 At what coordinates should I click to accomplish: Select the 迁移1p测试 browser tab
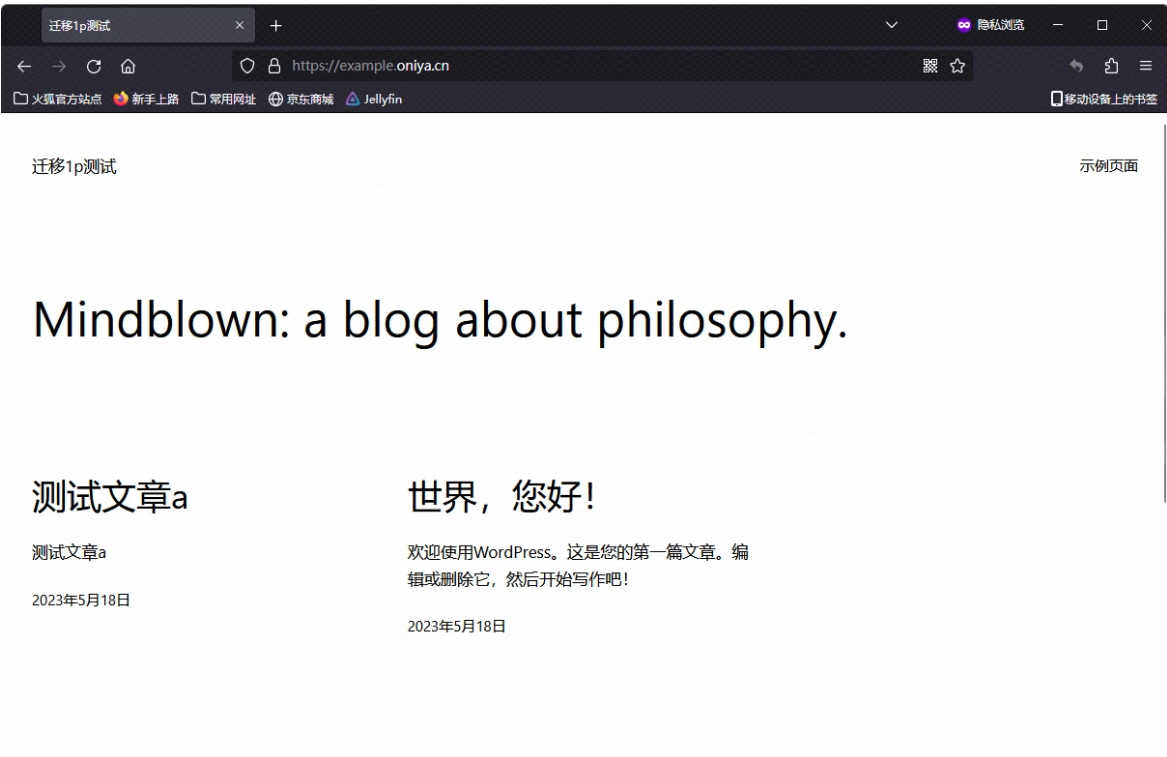click(130, 25)
